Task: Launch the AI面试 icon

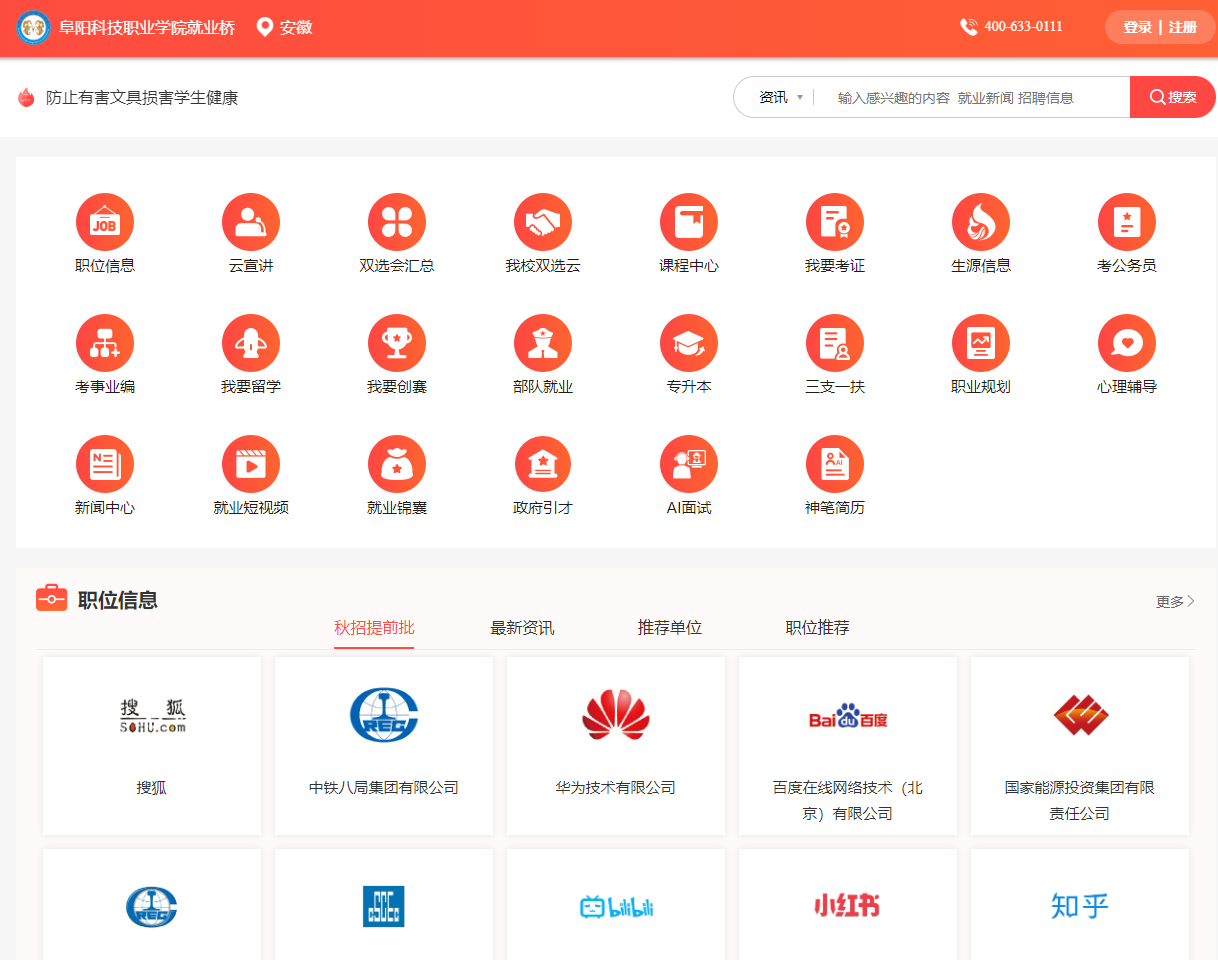Action: coord(689,464)
